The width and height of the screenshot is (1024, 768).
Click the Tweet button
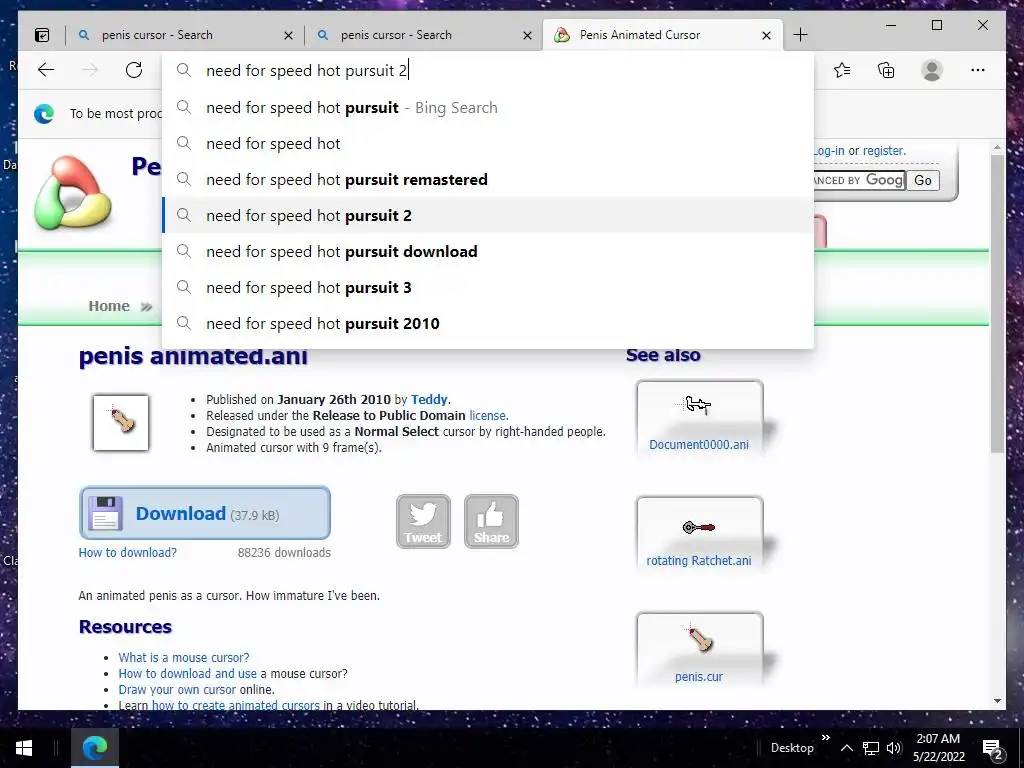[x=423, y=521]
